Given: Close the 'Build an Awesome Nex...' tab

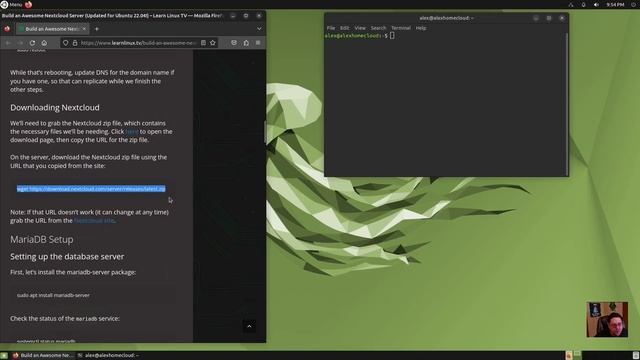Looking at the screenshot, I should pyautogui.click(x=84, y=29).
